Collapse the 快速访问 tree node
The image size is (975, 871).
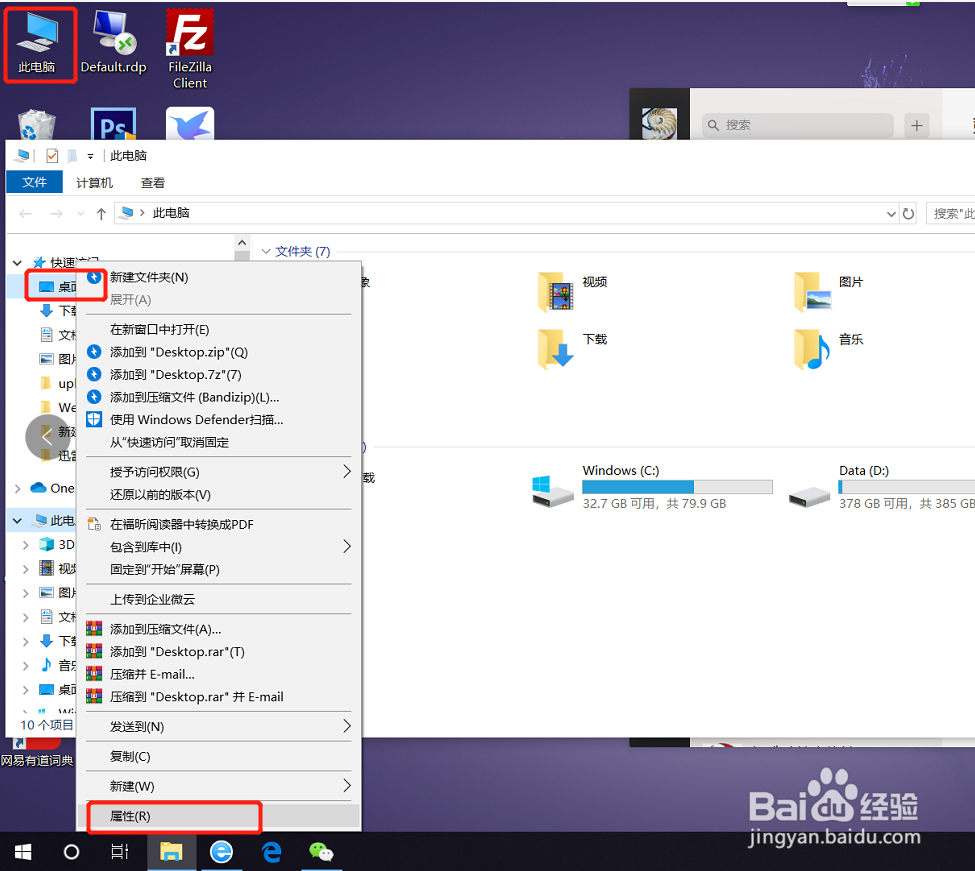17,263
